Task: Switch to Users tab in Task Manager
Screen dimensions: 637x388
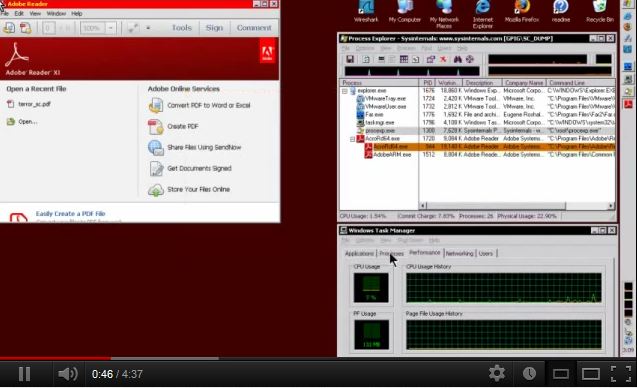Action: (x=486, y=254)
